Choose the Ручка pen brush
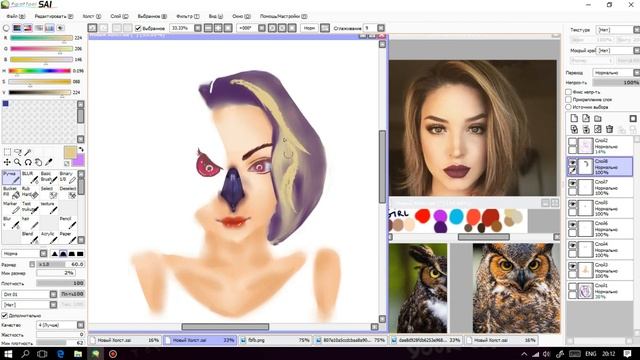The height and width of the screenshot is (360, 640). click(x=11, y=178)
